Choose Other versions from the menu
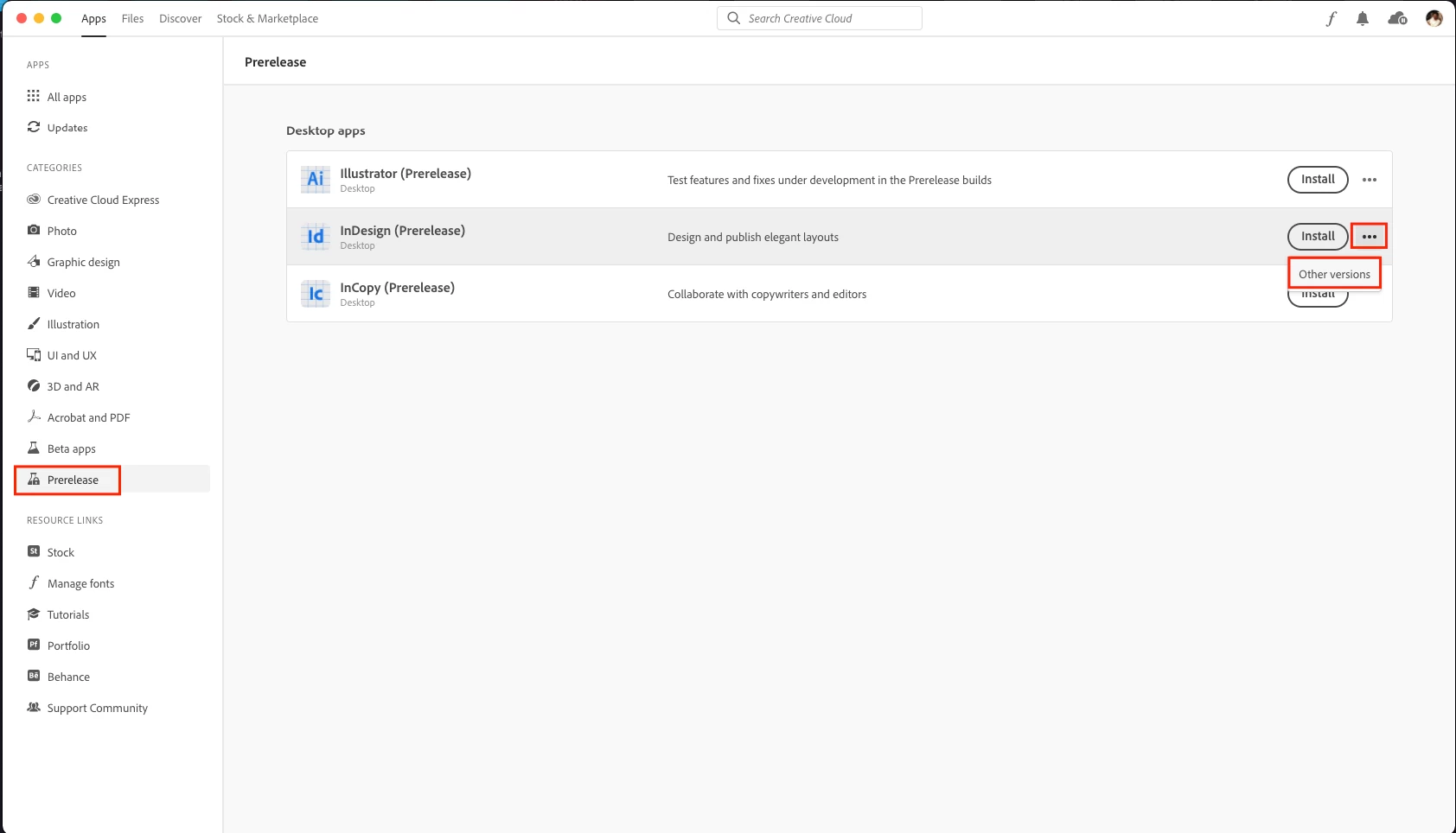This screenshot has height=833, width=1456. coord(1334,274)
